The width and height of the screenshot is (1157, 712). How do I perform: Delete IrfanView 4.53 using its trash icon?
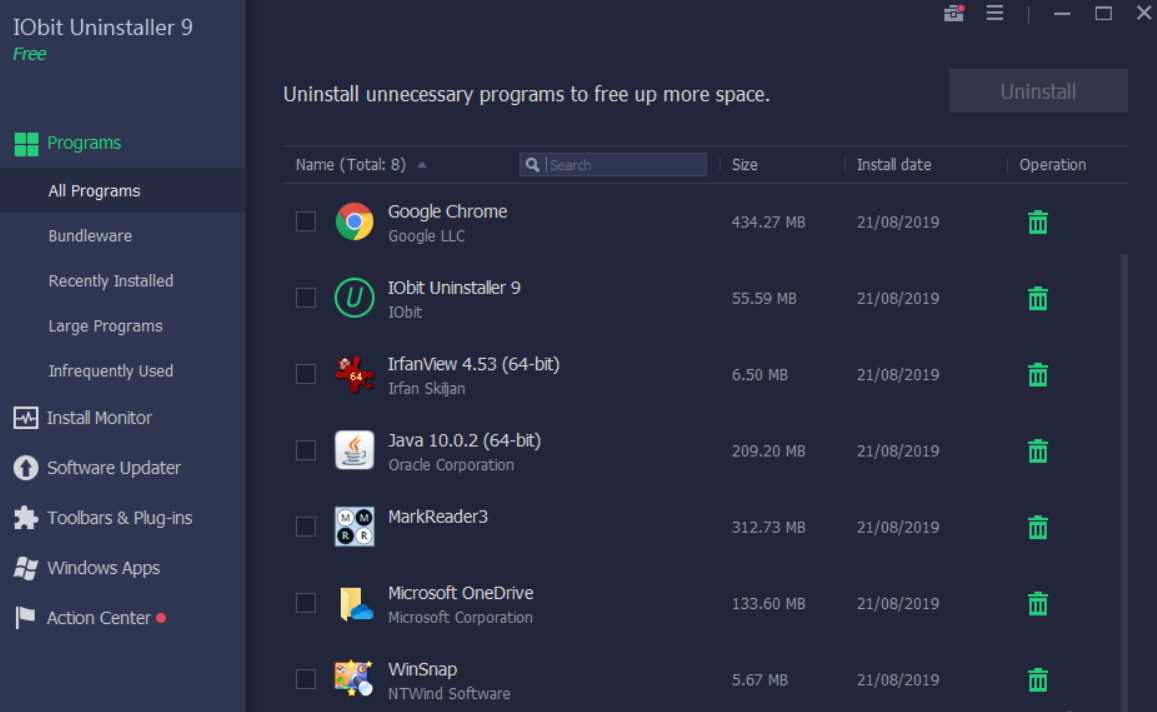1037,375
